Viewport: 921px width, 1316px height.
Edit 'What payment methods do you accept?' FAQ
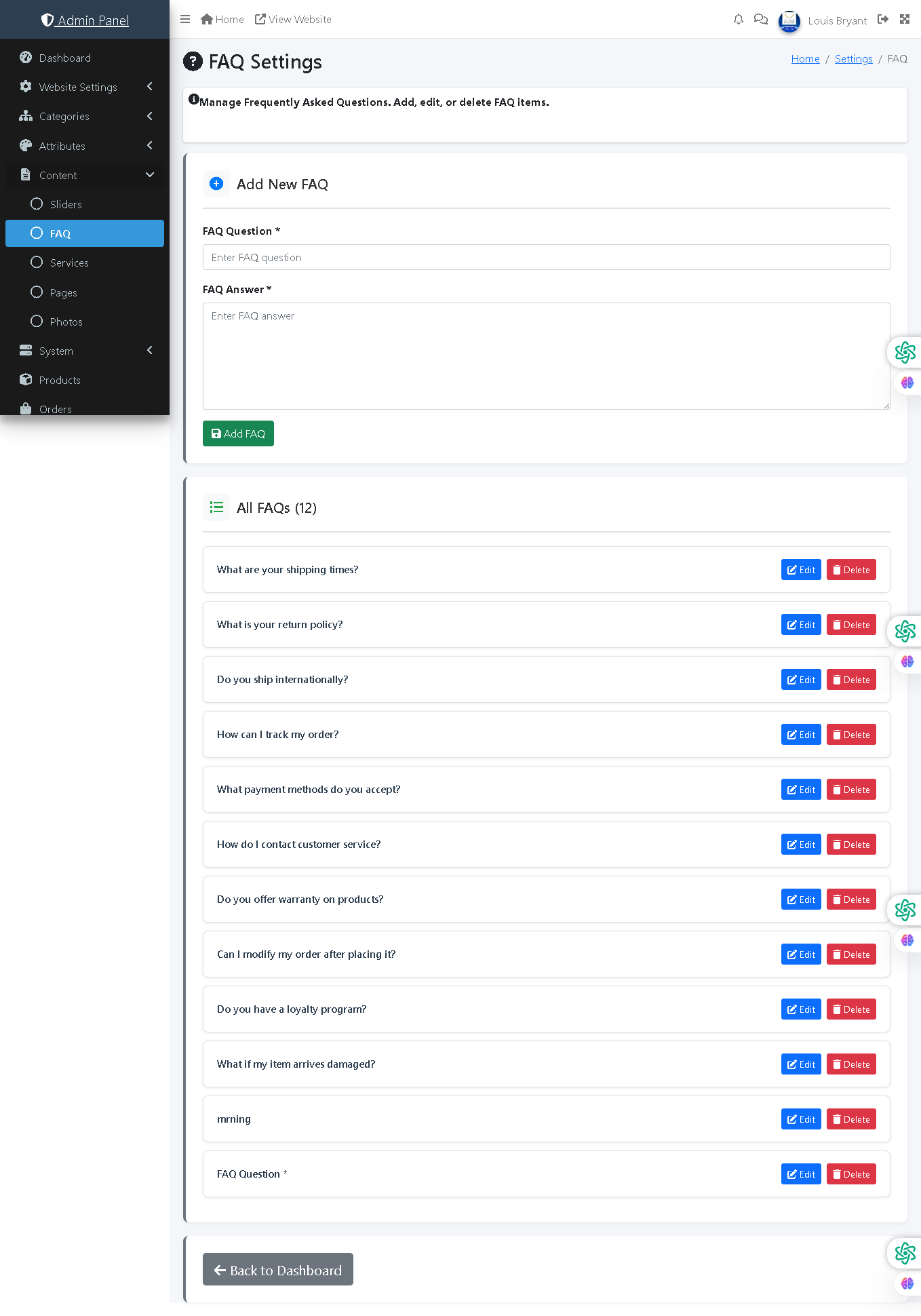point(801,790)
